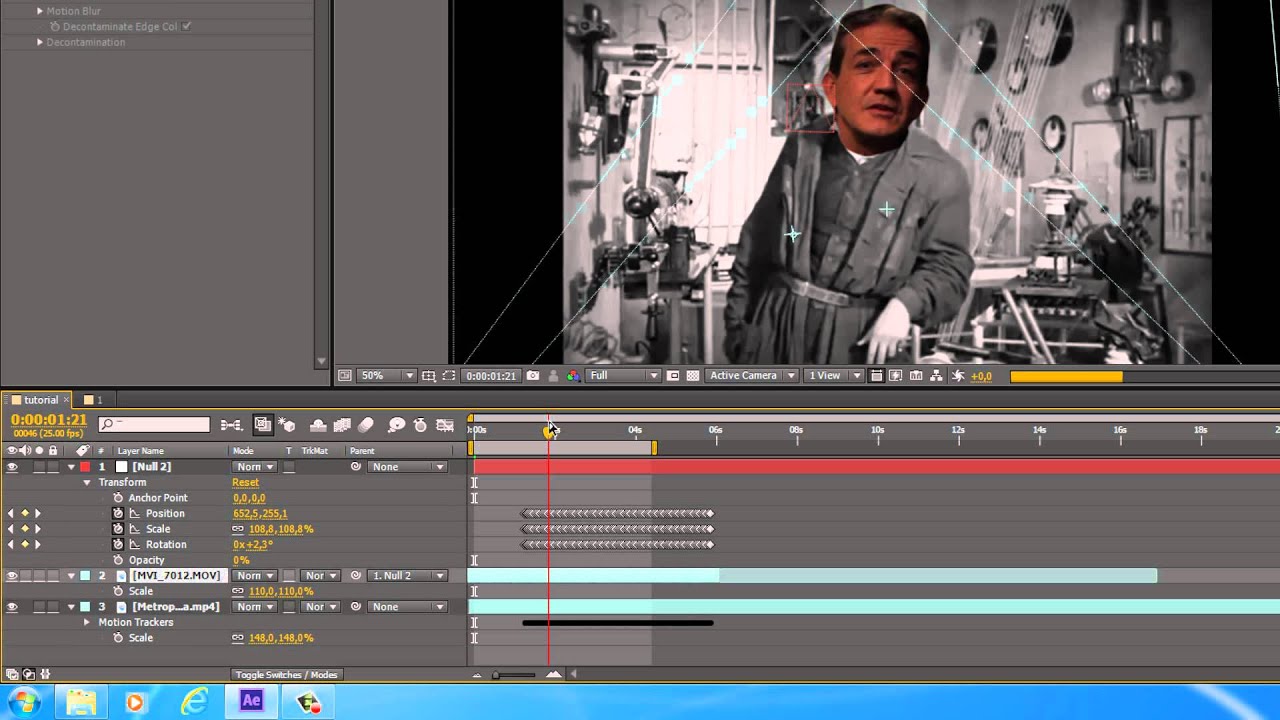The image size is (1280, 720).
Task: Click the Rotation stopwatch icon
Action: [x=118, y=544]
